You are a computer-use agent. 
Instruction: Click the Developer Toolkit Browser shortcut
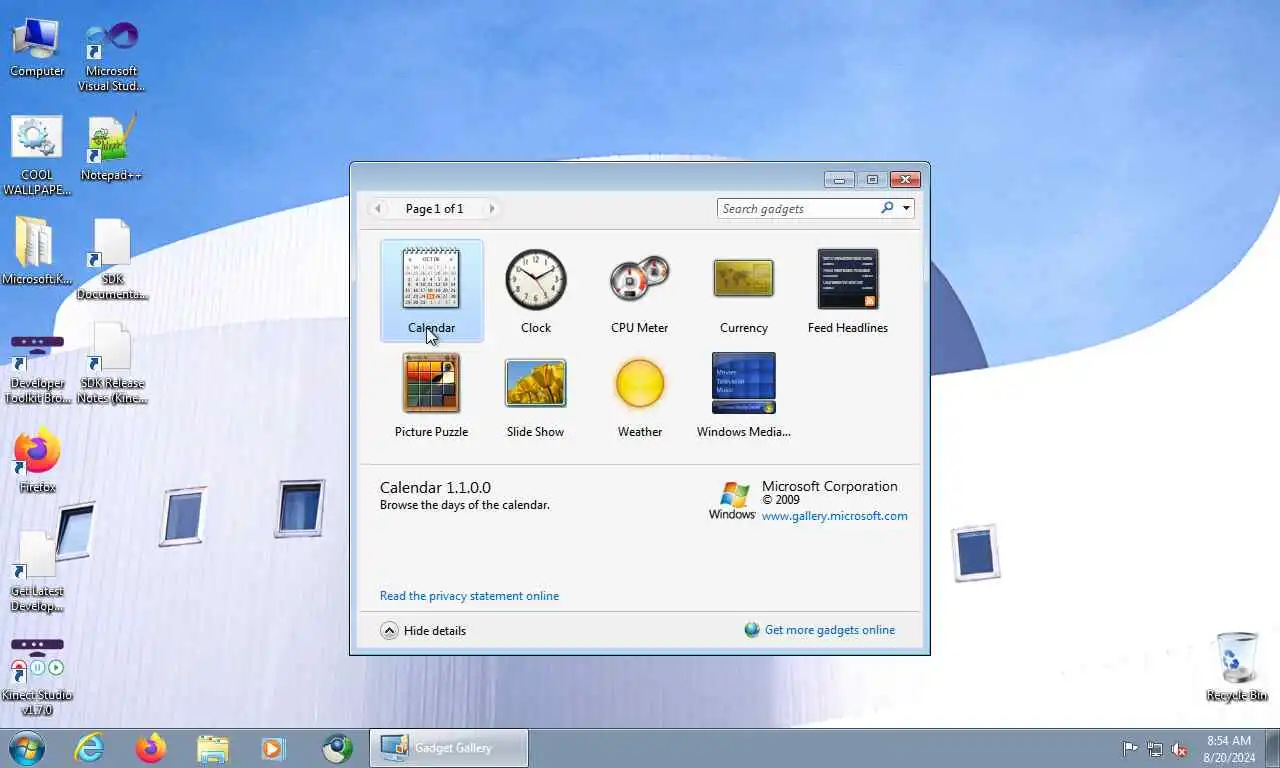pyautogui.click(x=37, y=368)
